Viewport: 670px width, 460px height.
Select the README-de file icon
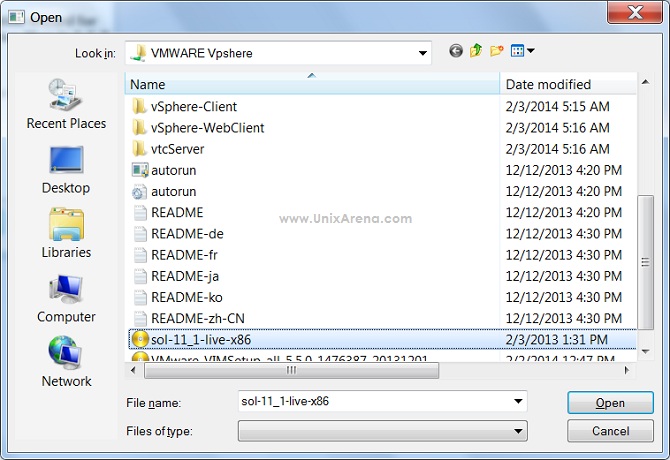pyautogui.click(x=140, y=234)
